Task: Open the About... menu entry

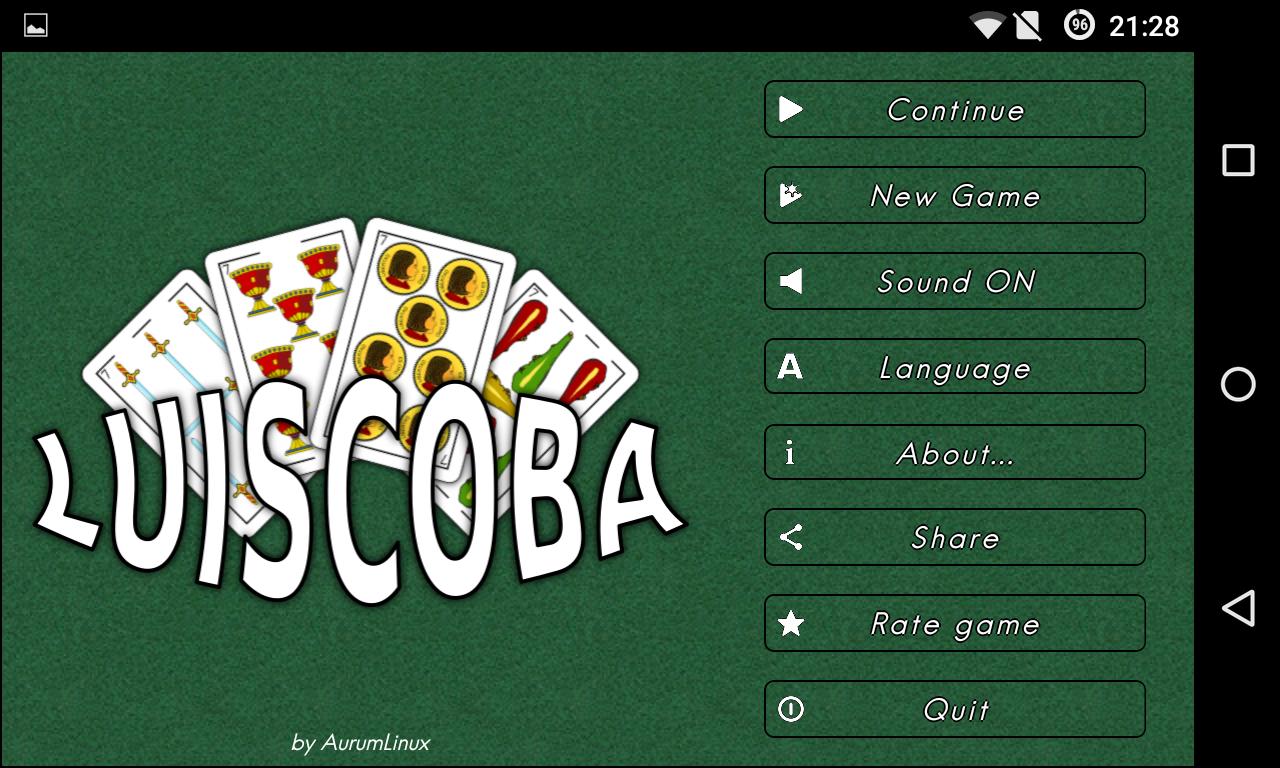Action: [955, 453]
